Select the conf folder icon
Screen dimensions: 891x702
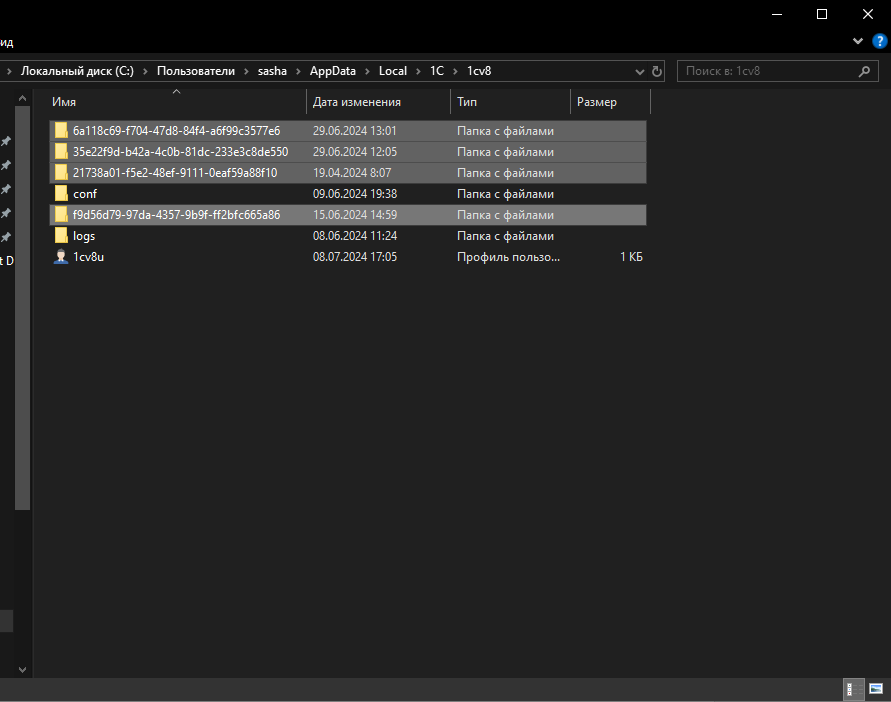(x=61, y=194)
